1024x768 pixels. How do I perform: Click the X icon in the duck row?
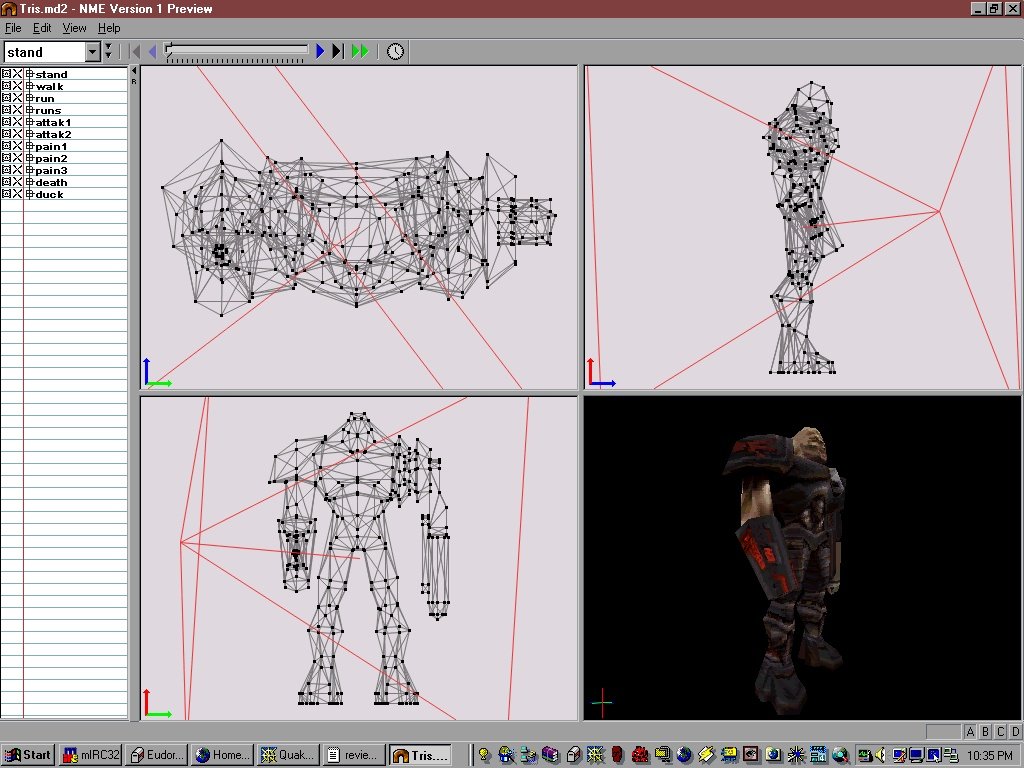tap(18, 194)
